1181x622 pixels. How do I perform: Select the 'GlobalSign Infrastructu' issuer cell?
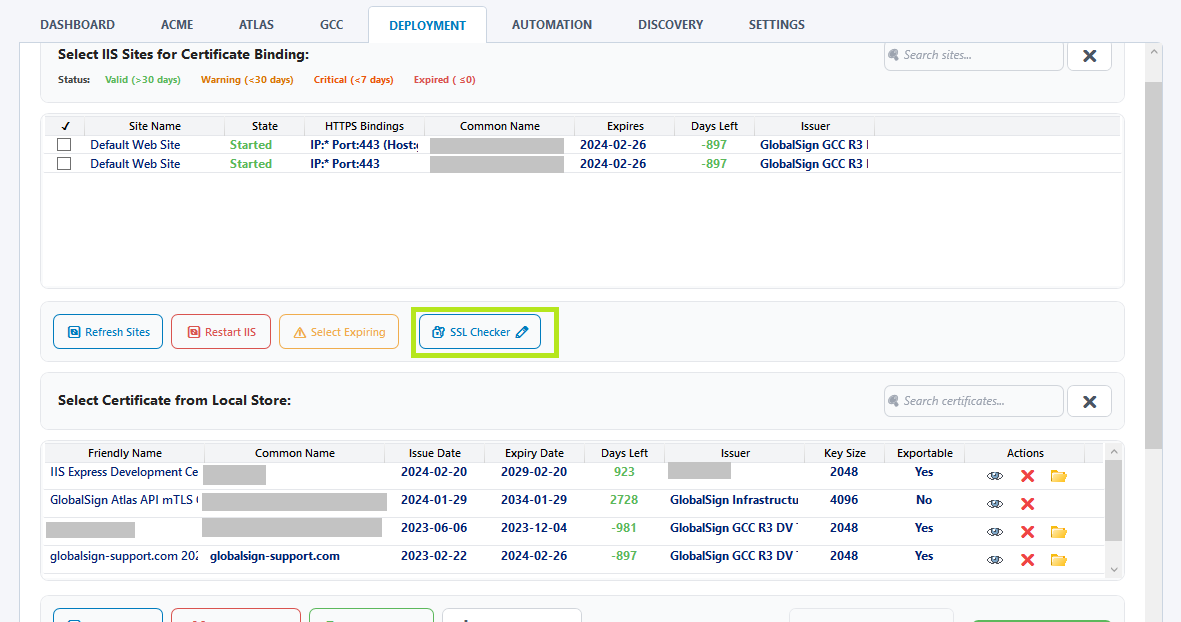(734, 500)
